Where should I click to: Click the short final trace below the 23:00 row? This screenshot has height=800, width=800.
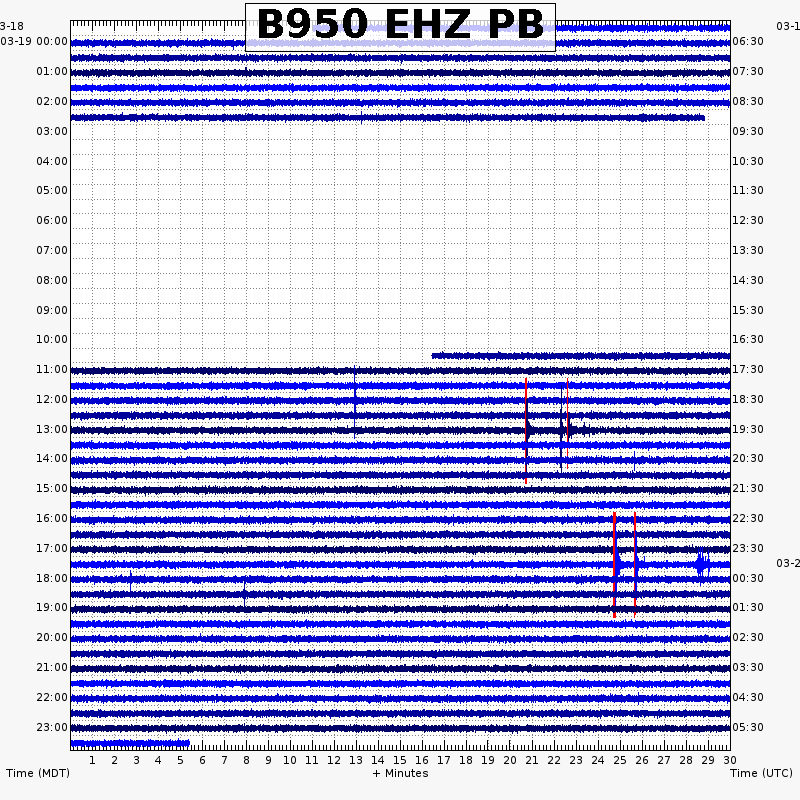point(130,743)
